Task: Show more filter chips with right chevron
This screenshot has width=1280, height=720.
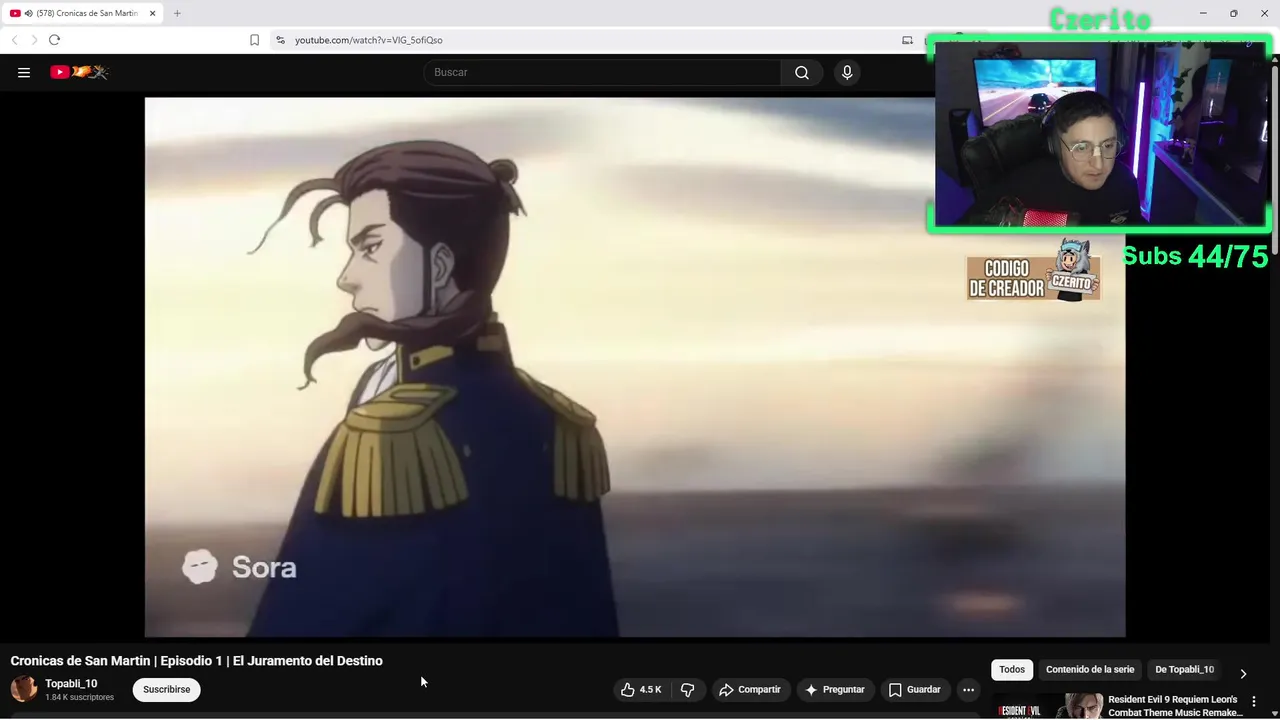Action: point(1243,673)
